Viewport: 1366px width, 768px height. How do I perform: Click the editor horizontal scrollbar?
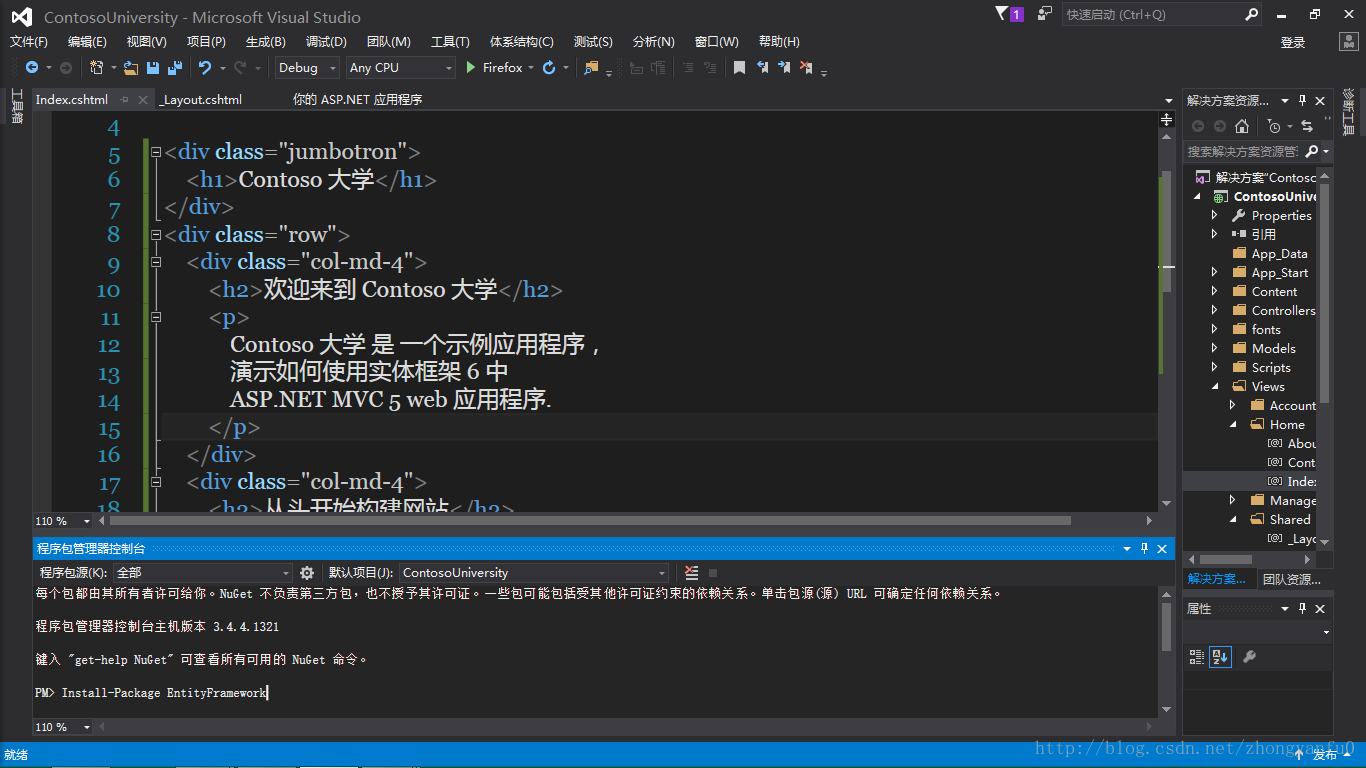tap(590, 521)
